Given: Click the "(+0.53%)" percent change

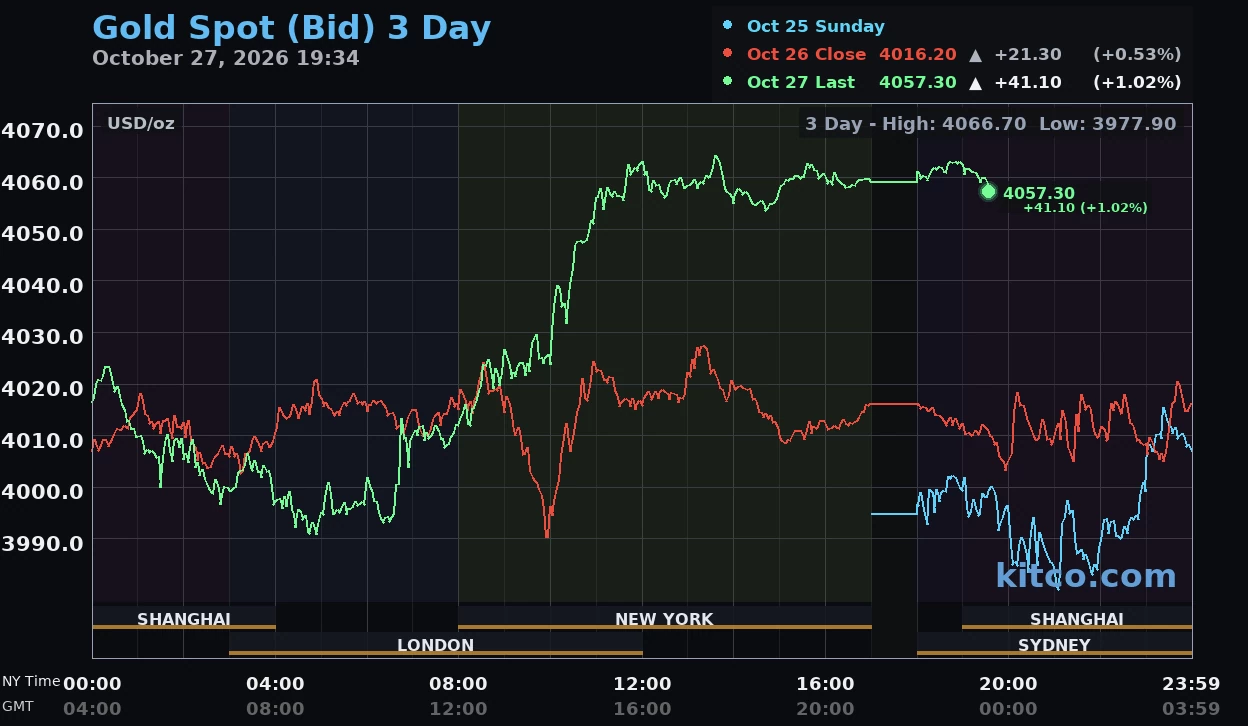Looking at the screenshot, I should [1137, 54].
